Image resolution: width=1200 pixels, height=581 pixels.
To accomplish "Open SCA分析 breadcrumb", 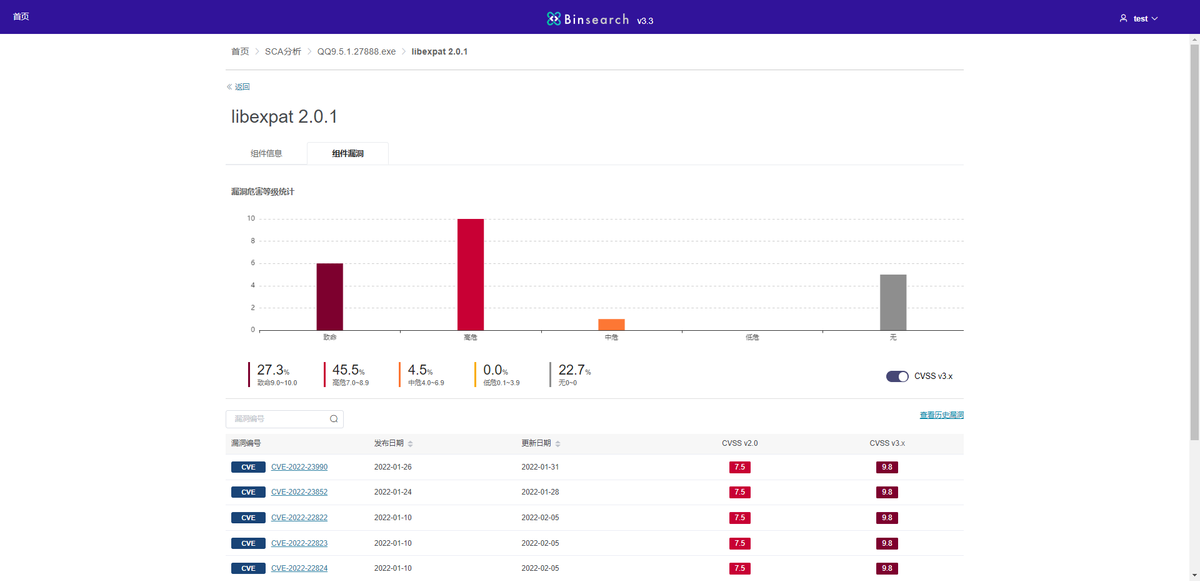I will (283, 51).
